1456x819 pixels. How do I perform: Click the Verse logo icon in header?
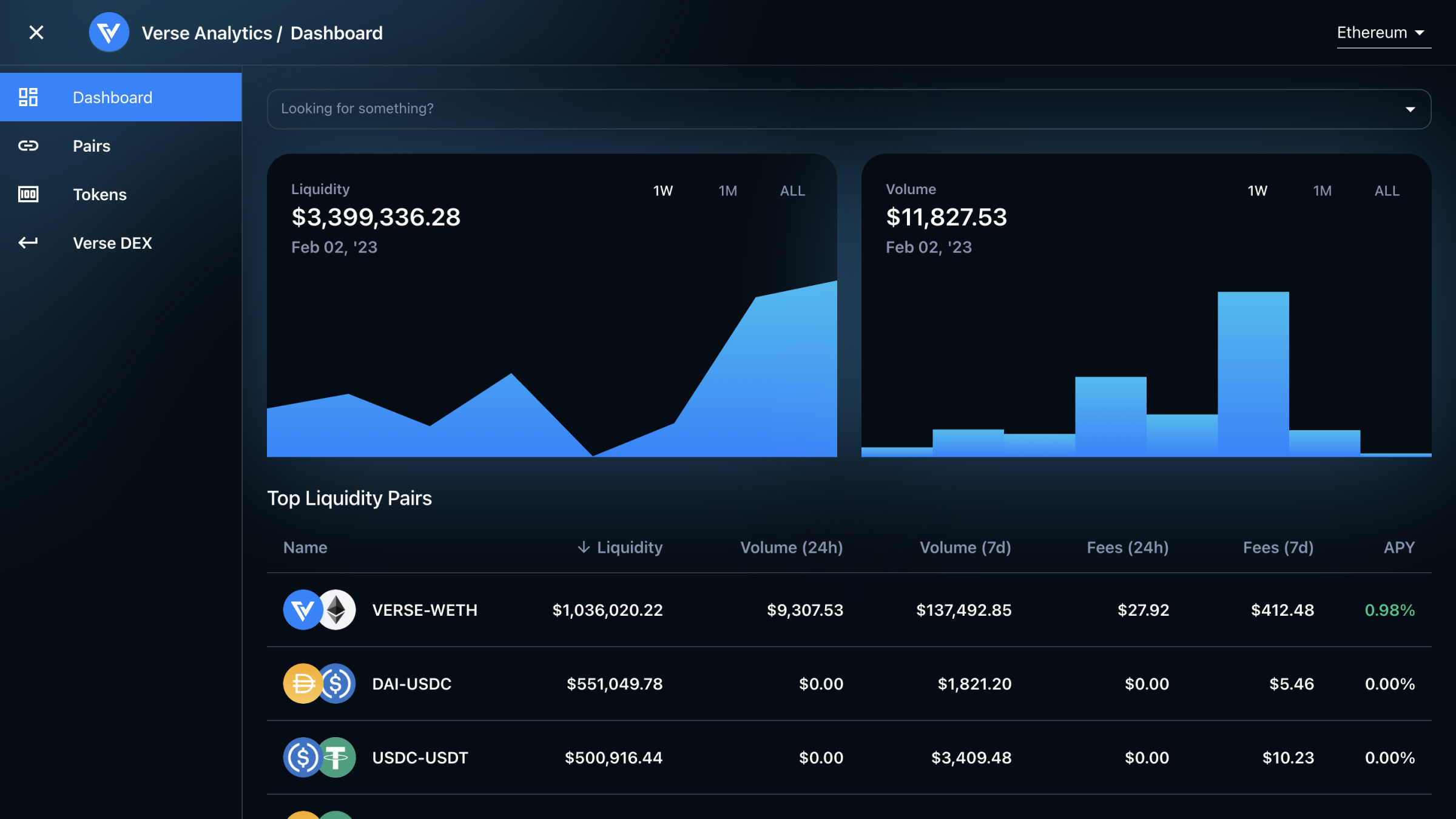click(x=109, y=33)
